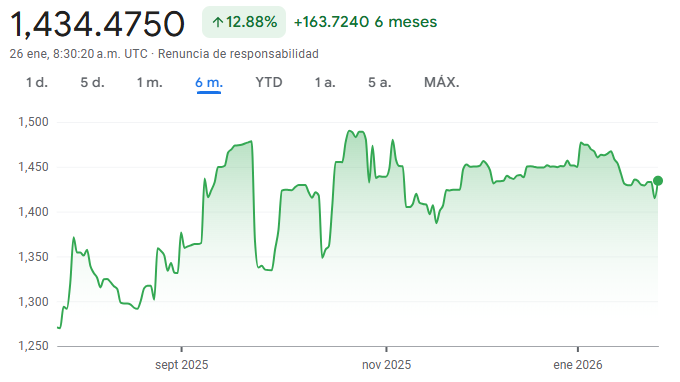Open the Renuncia de responsabilidad link
This screenshot has width=680, height=382.
(238, 54)
